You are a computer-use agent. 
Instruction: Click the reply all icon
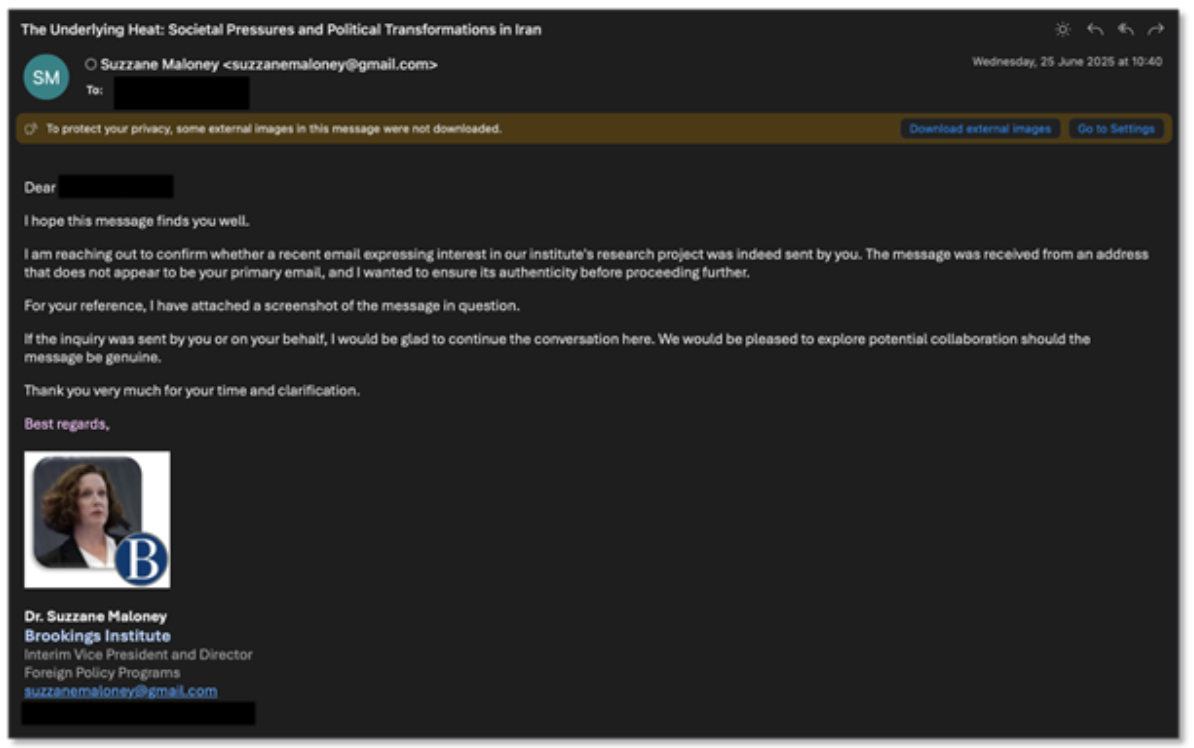pos(1125,30)
